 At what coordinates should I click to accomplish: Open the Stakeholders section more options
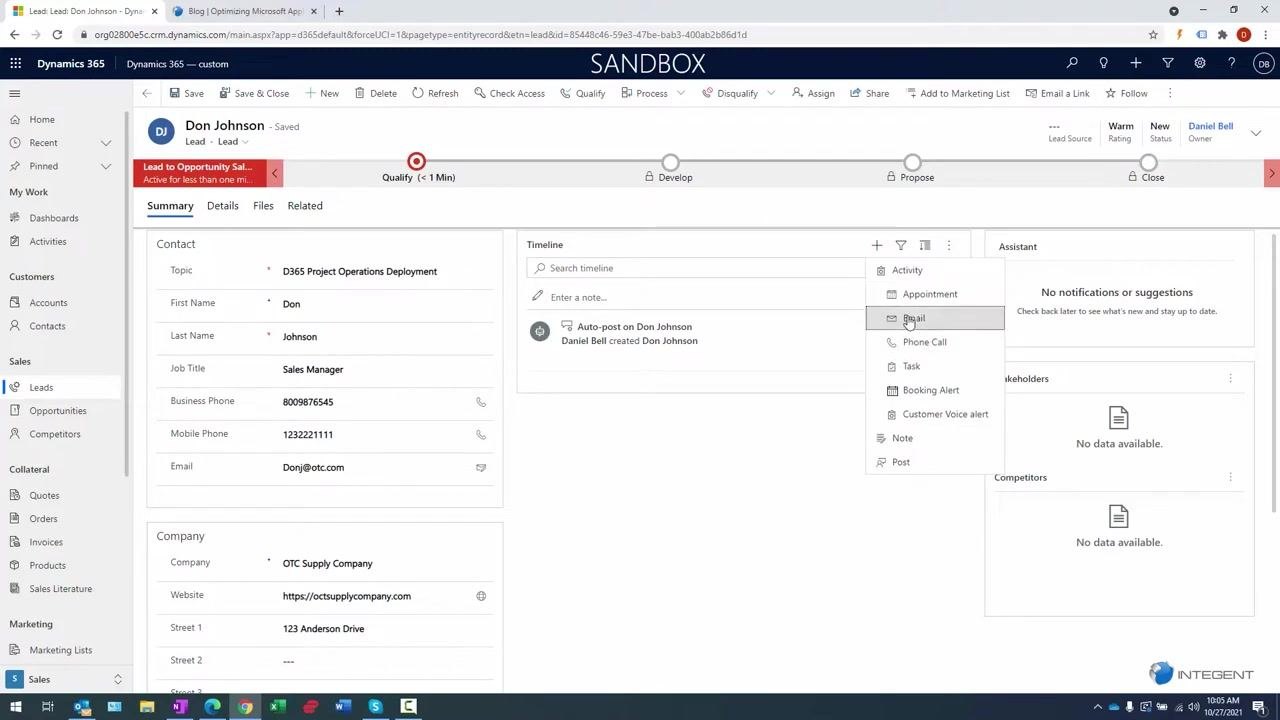[1230, 379]
